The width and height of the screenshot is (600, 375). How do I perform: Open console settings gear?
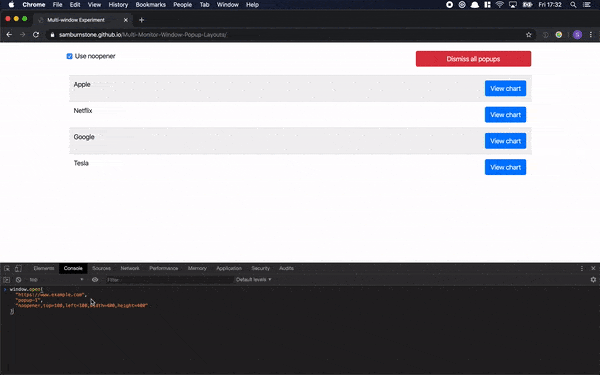click(593, 280)
